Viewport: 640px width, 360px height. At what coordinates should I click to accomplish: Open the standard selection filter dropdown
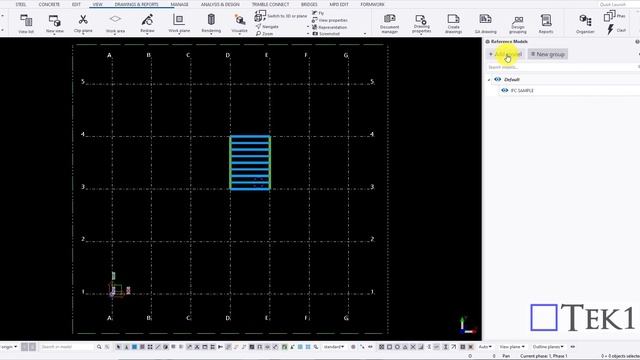pyautogui.click(x=334, y=347)
